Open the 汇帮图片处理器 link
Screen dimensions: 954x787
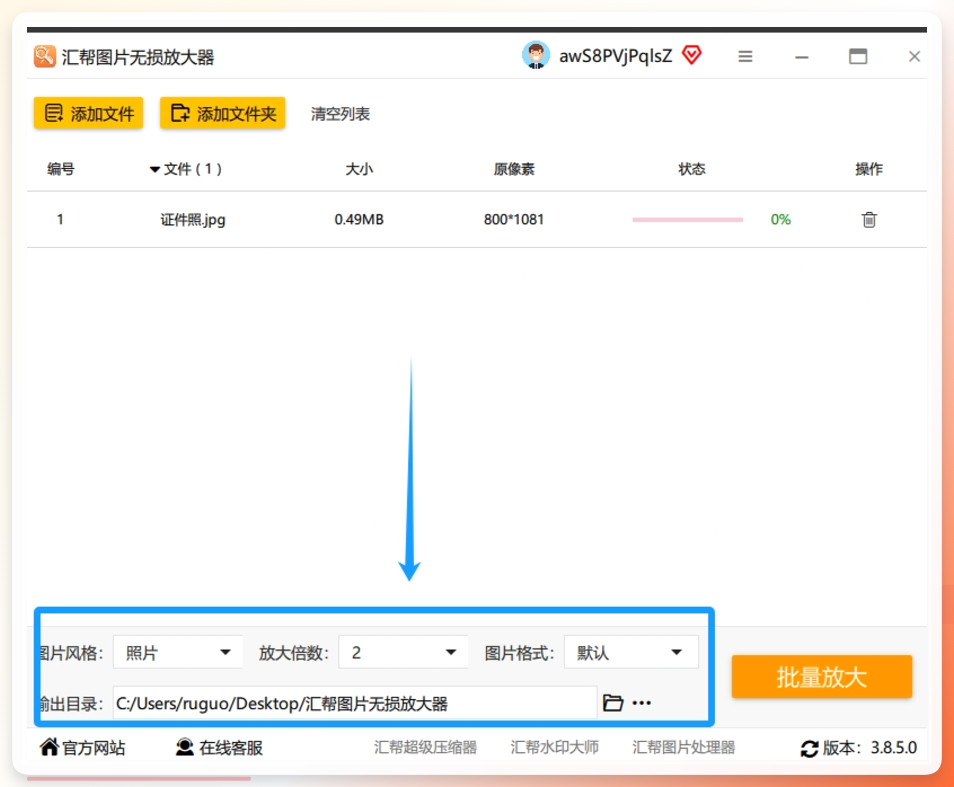(x=683, y=747)
